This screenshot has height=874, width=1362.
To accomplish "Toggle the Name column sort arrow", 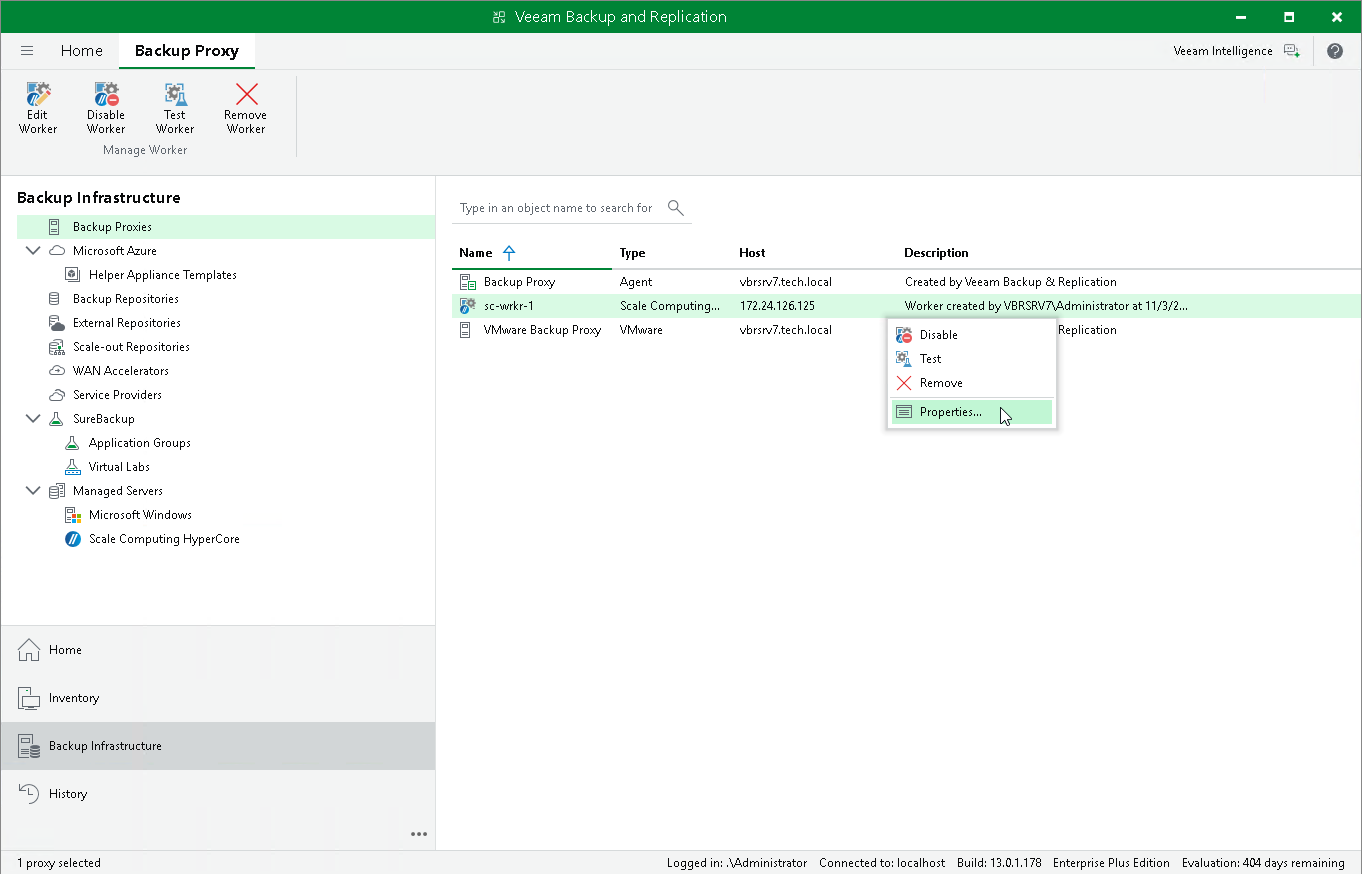I will (509, 253).
